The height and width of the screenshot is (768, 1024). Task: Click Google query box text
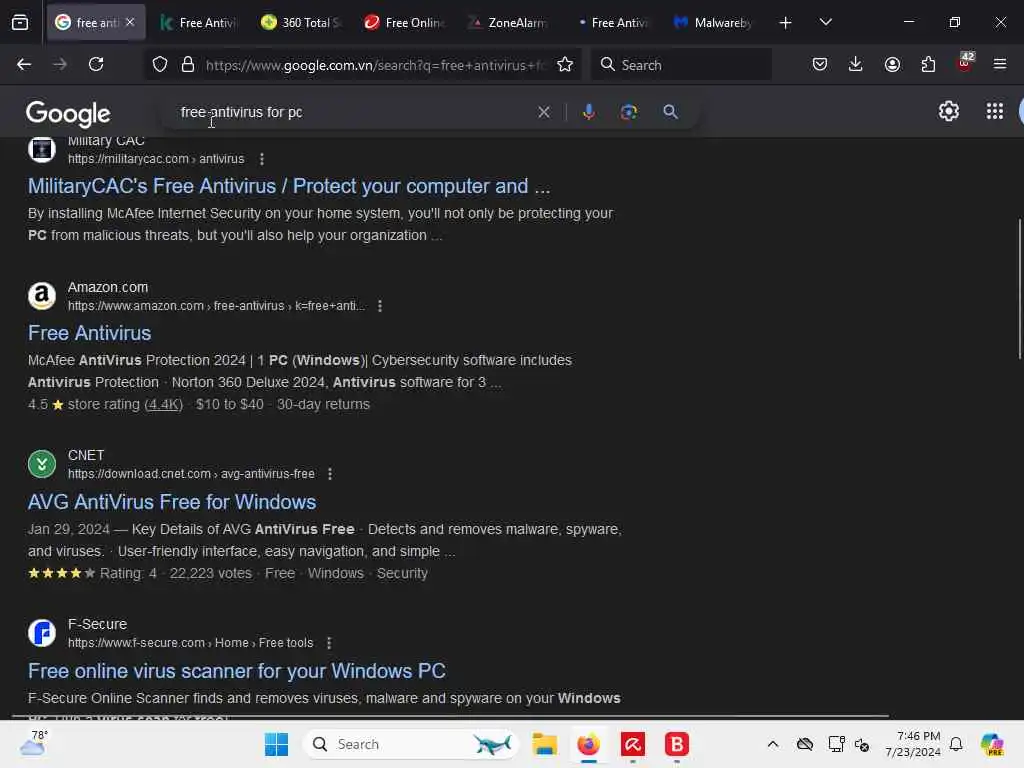(241, 112)
